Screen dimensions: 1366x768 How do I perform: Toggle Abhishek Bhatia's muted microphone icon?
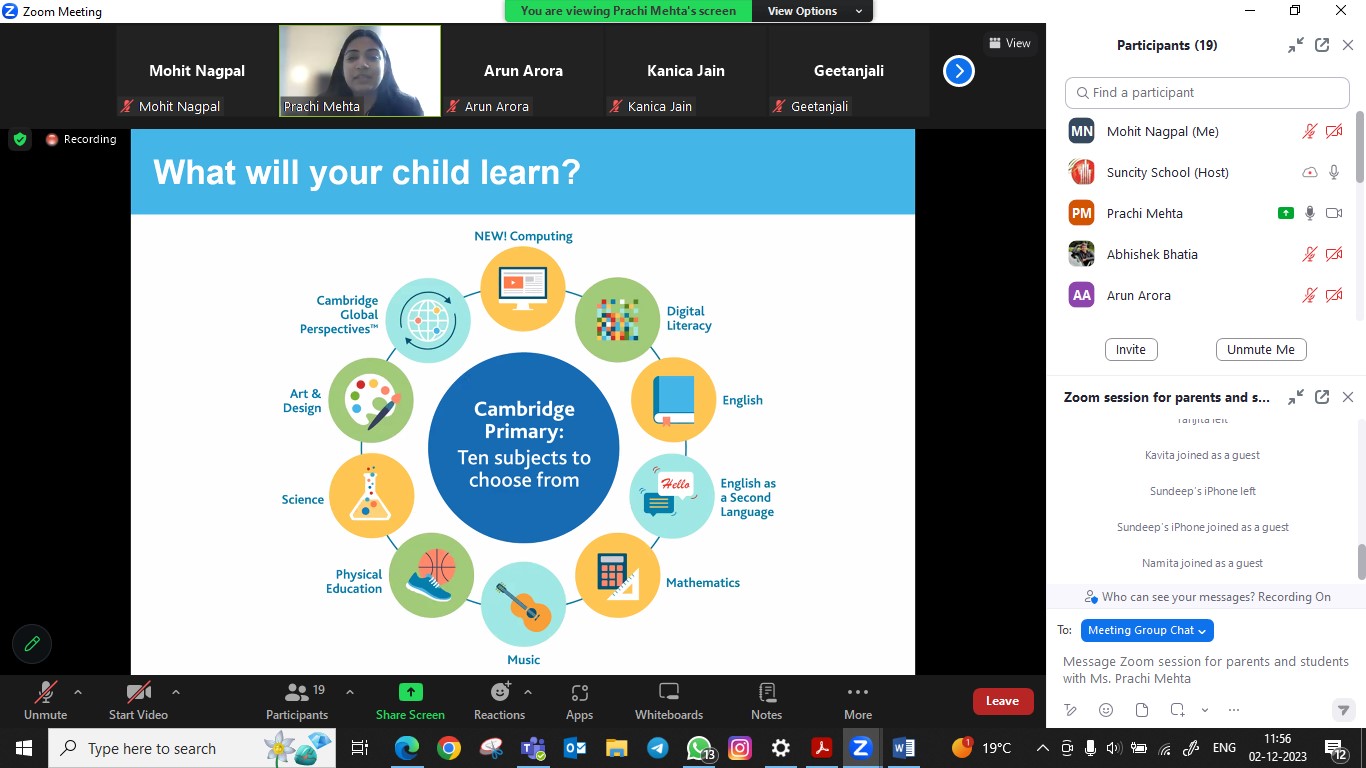(1310, 254)
